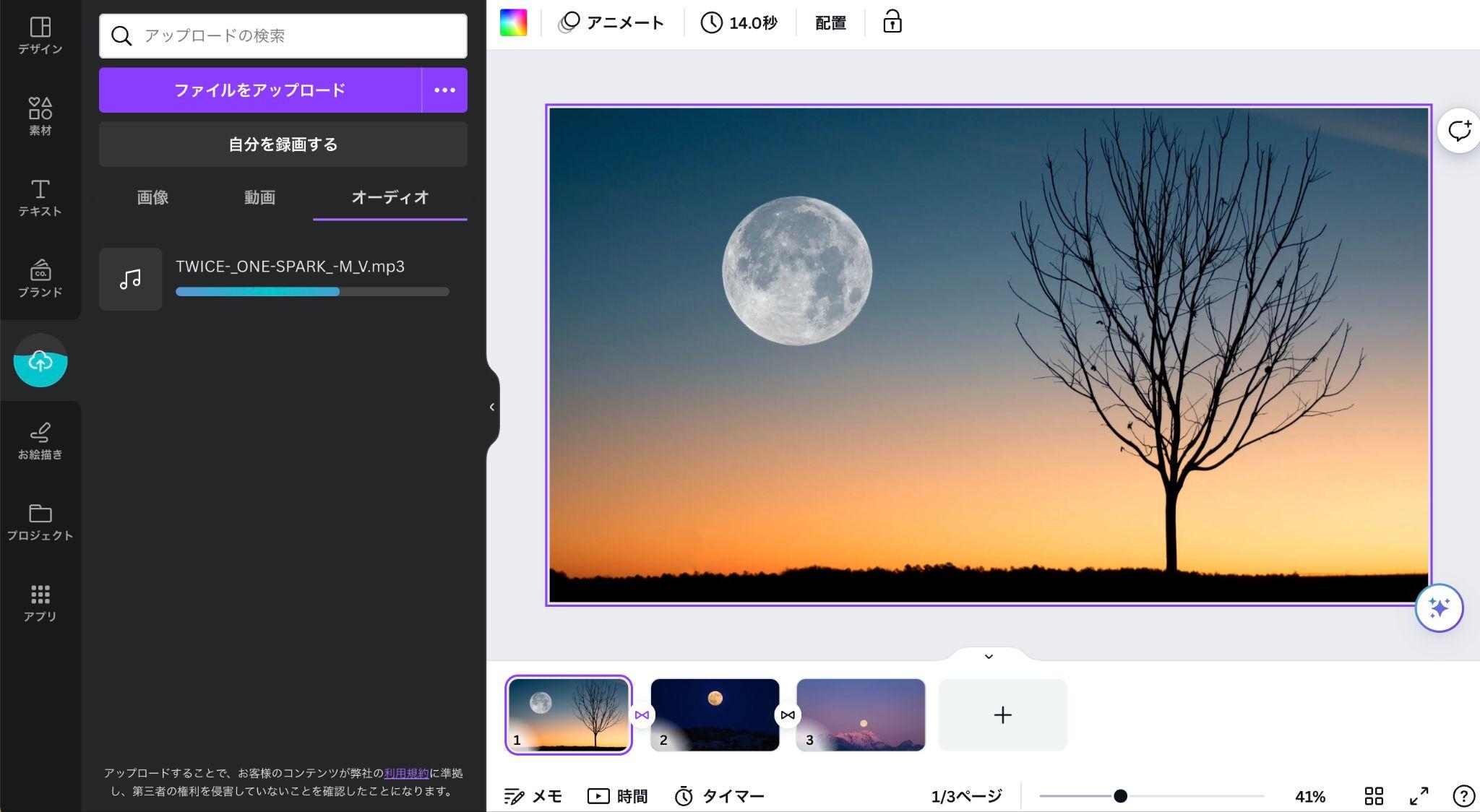1480x812 pixels.
Task: Open the ブランド brand panel
Action: [40, 278]
